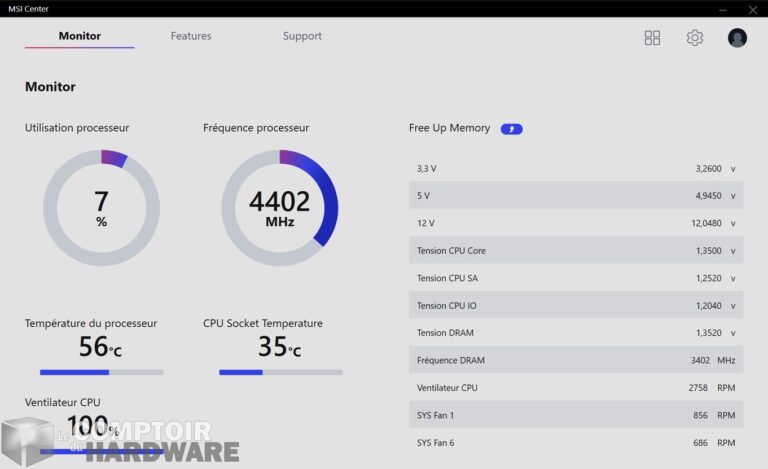Select the Tension CPU SA row

point(576,278)
